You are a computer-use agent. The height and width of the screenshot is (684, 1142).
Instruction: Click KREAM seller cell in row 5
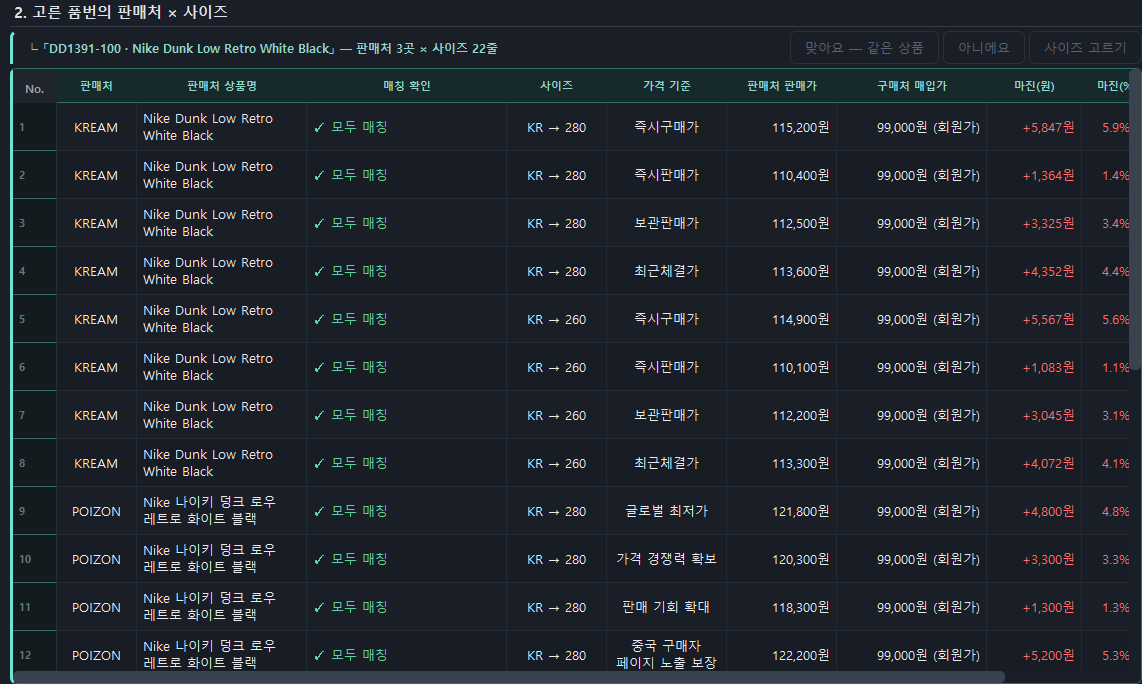(96, 320)
